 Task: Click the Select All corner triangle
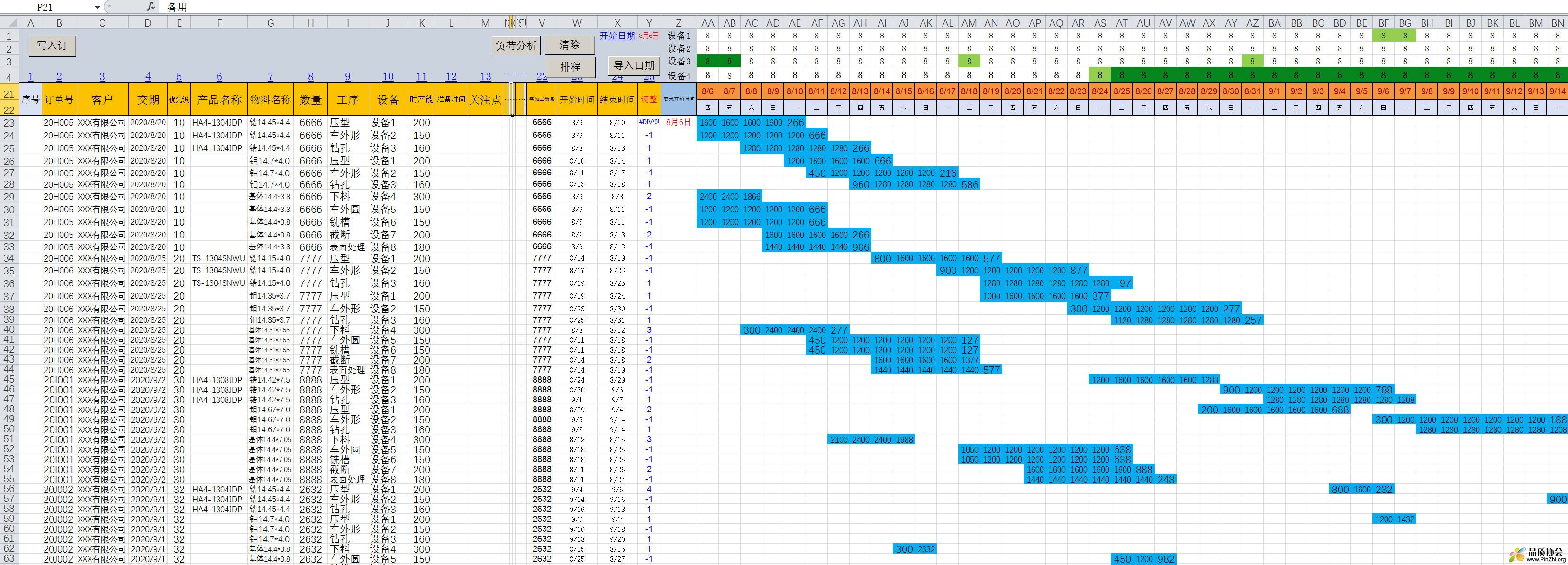[x=9, y=23]
